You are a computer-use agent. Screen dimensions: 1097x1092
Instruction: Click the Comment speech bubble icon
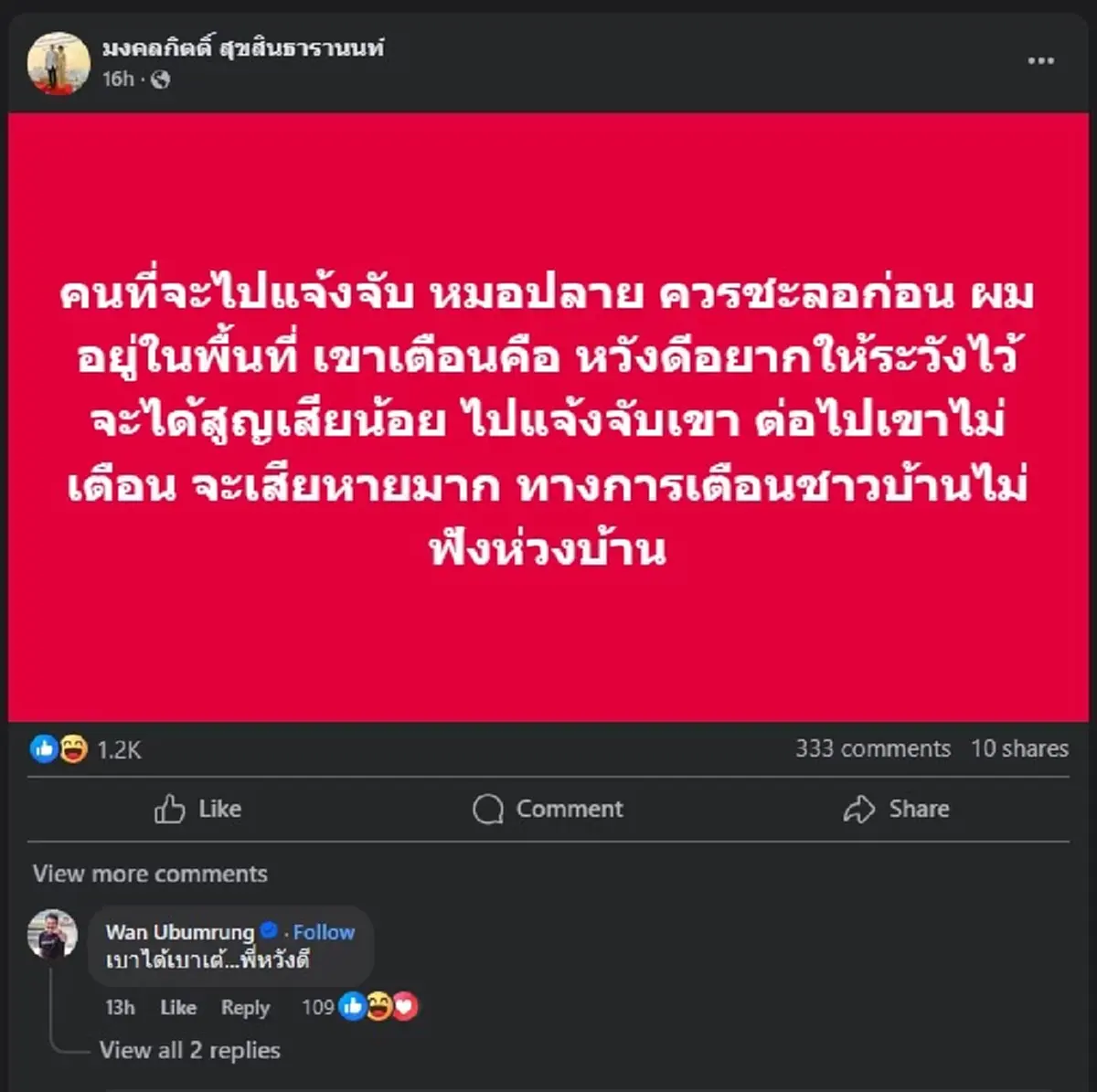(490, 809)
